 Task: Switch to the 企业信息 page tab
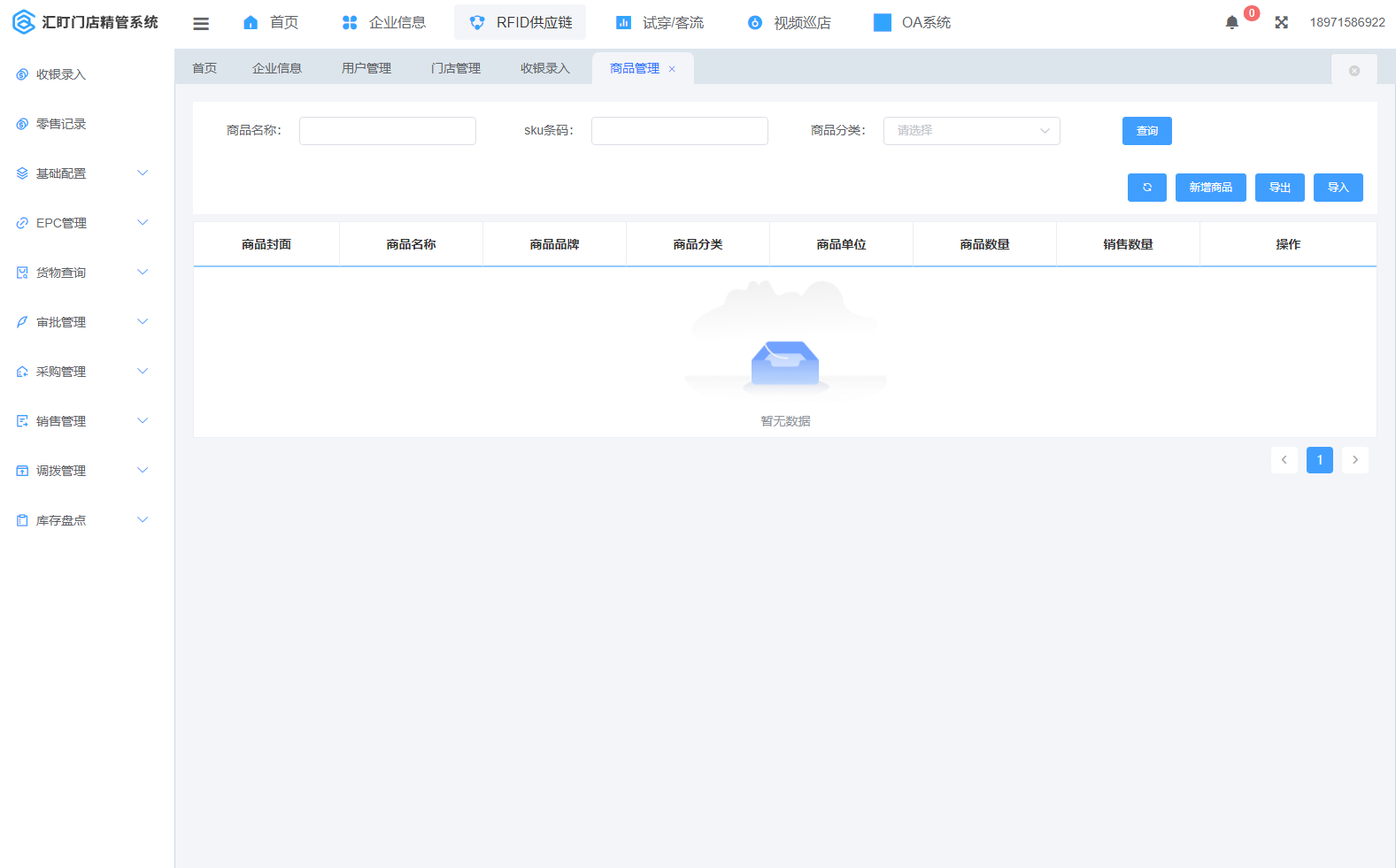[277, 69]
